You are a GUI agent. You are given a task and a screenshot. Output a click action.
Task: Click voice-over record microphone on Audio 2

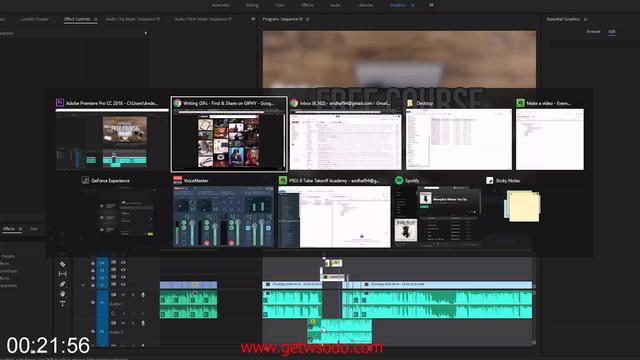tap(143, 323)
